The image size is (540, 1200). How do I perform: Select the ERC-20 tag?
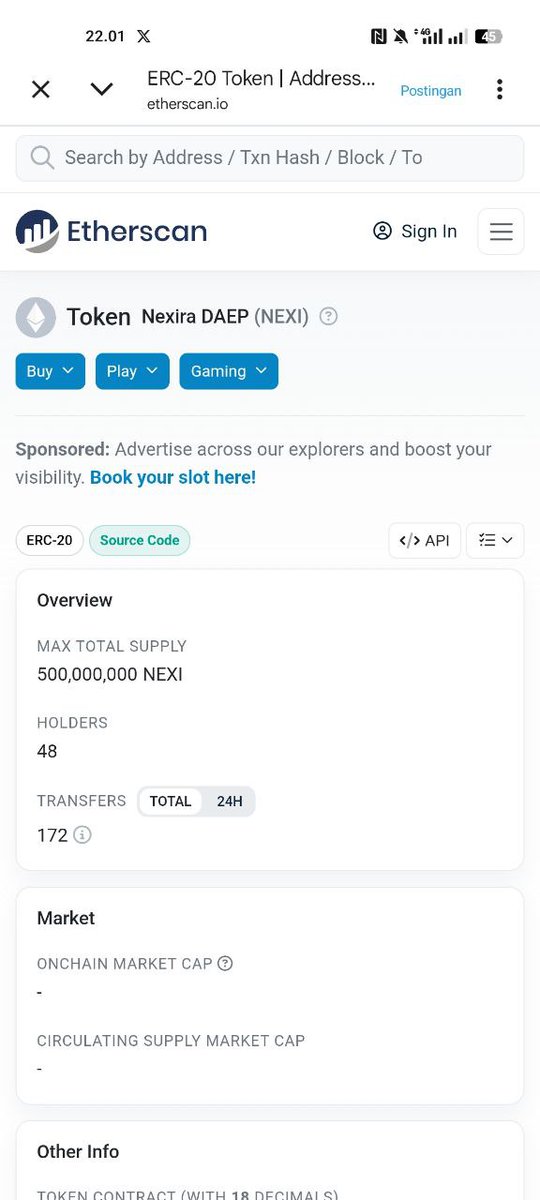[49, 540]
